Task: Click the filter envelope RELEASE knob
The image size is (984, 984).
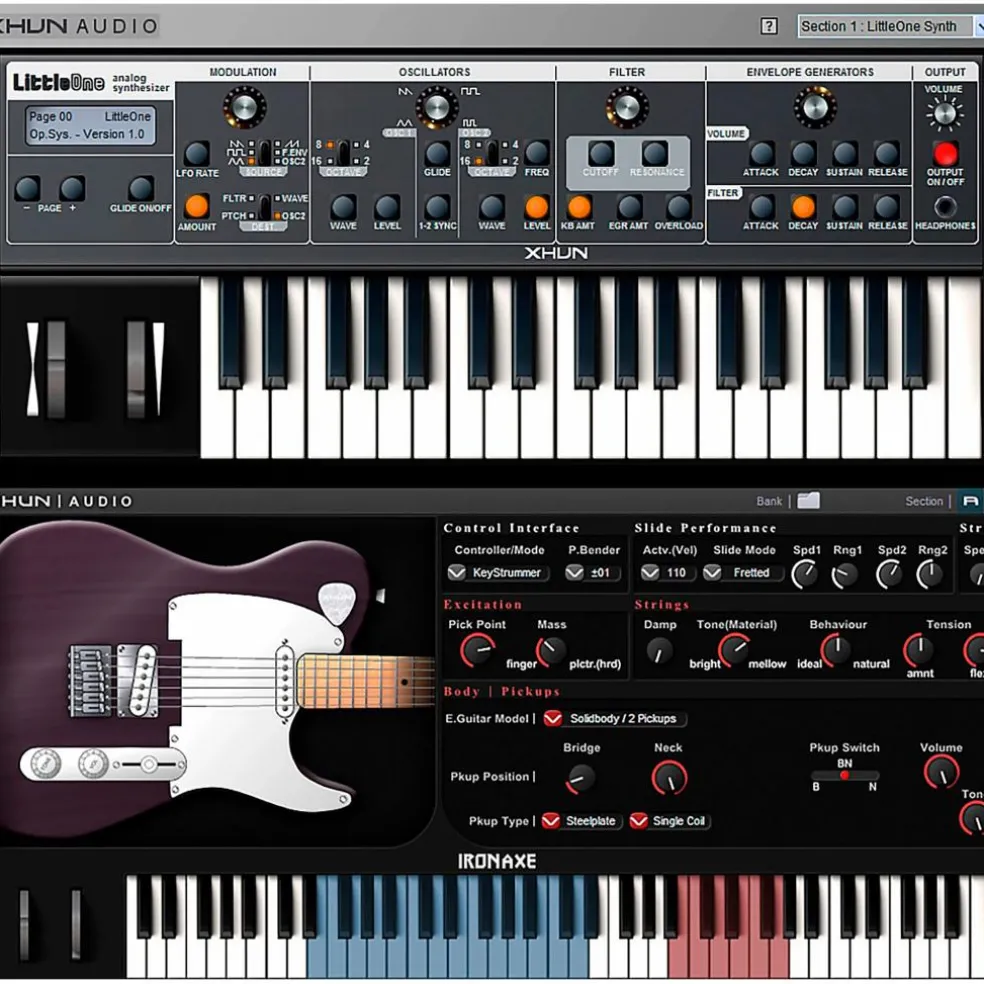Action: pos(887,207)
